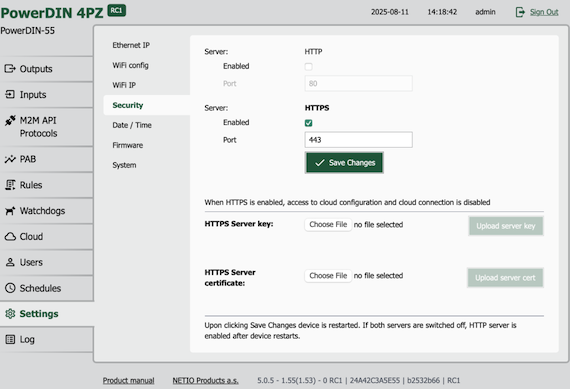The image size is (570, 389).
Task: Click the Save Changes button
Action: point(344,163)
